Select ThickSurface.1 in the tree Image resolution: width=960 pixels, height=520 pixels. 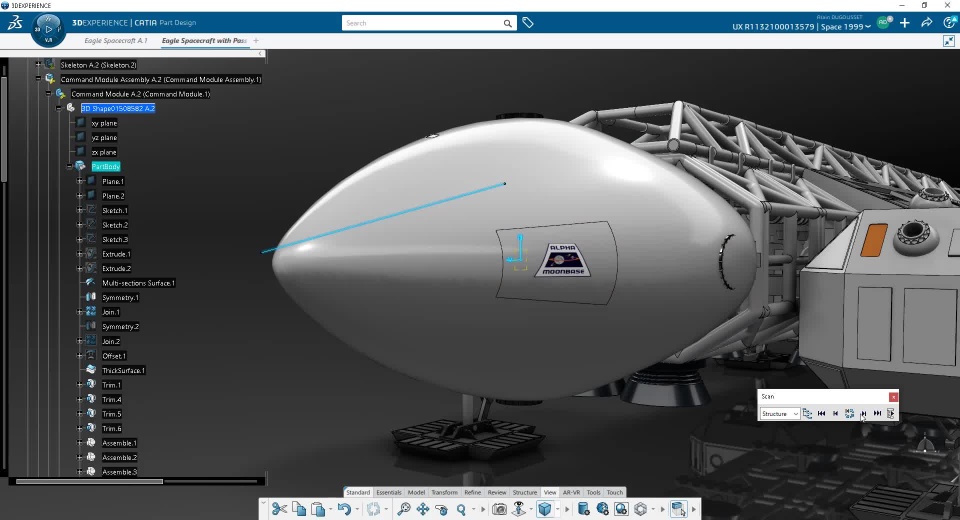[123, 371]
